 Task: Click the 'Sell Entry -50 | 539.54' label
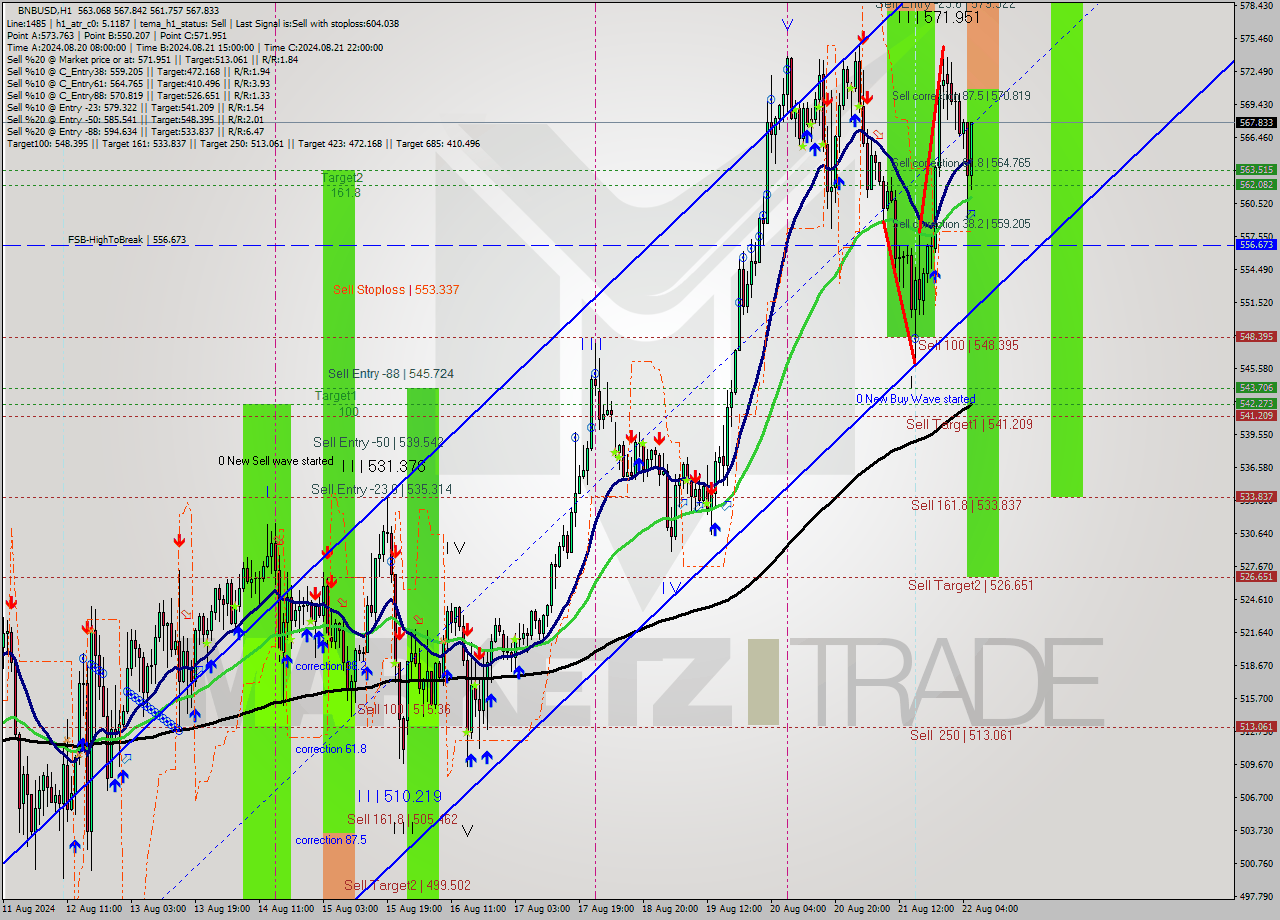[378, 442]
